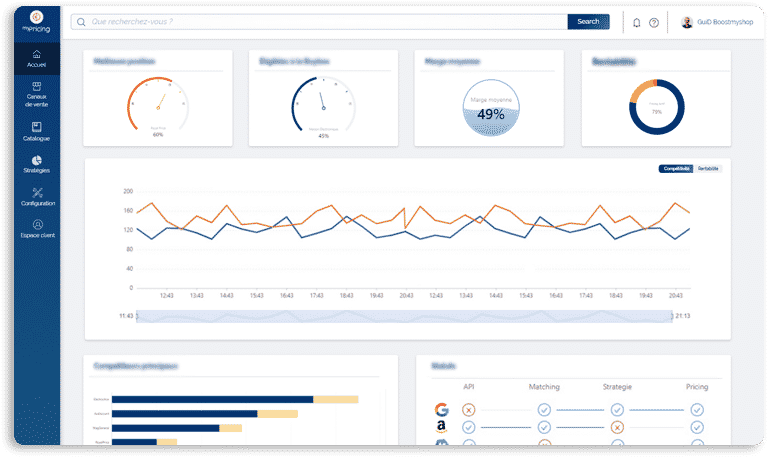768x457 pixels.
Task: Click the mypricing logo
Action: pos(36,22)
